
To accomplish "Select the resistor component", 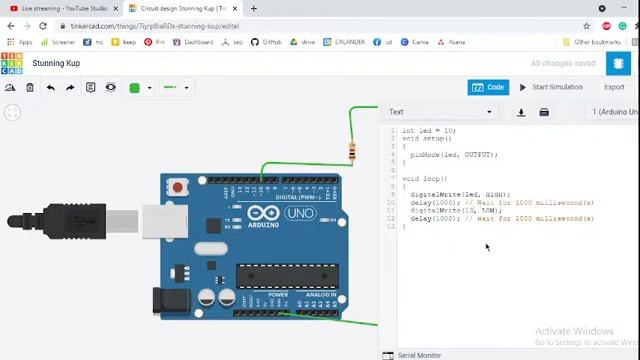I will pyautogui.click(x=352, y=151).
